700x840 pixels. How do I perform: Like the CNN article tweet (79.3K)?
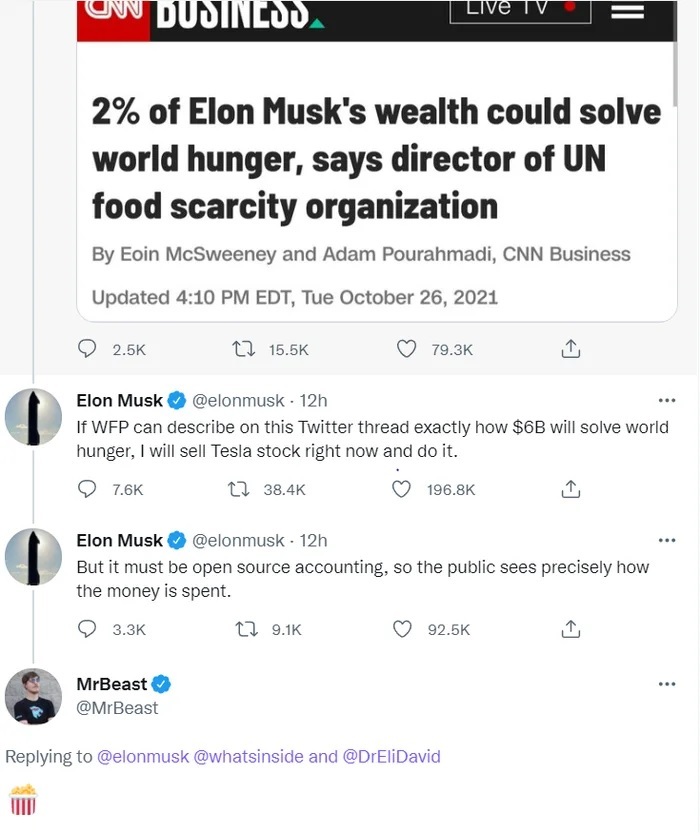[406, 349]
